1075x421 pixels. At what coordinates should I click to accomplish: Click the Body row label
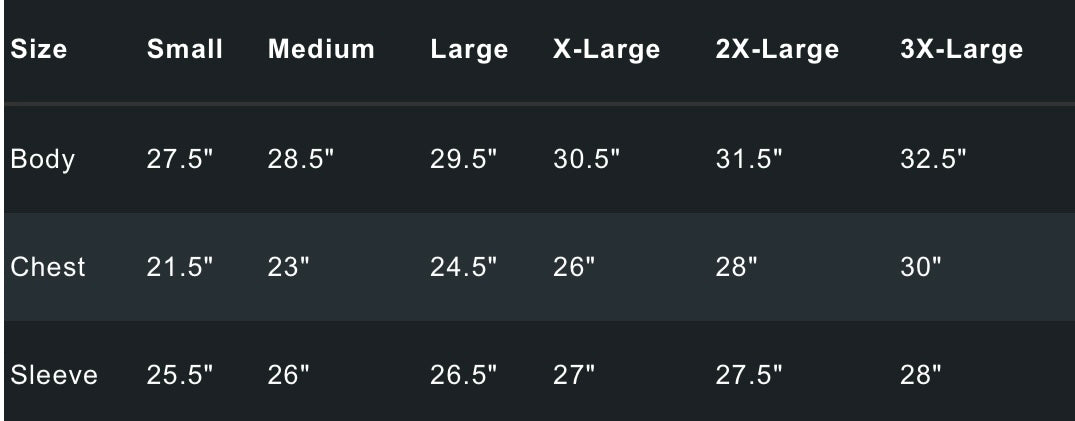click(x=42, y=159)
